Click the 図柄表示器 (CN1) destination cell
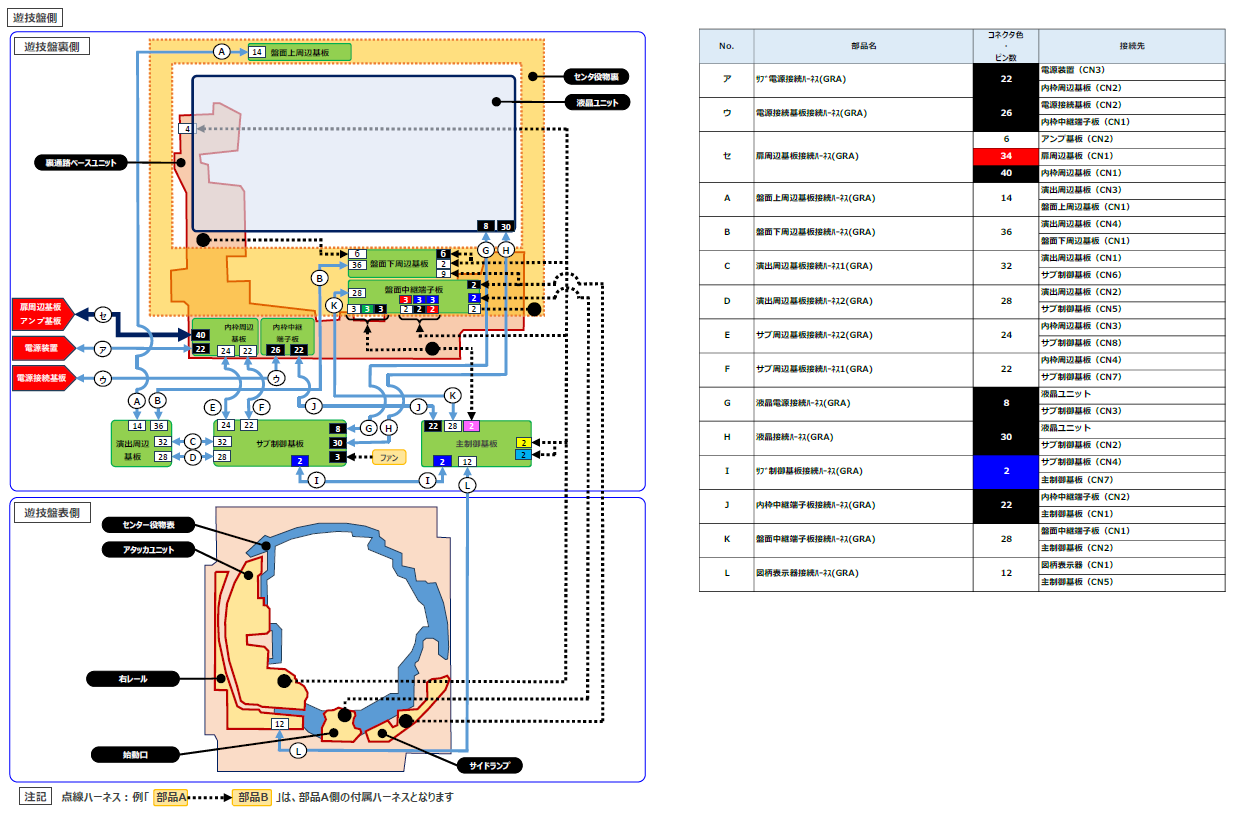The height and width of the screenshot is (813, 1256). click(1132, 565)
